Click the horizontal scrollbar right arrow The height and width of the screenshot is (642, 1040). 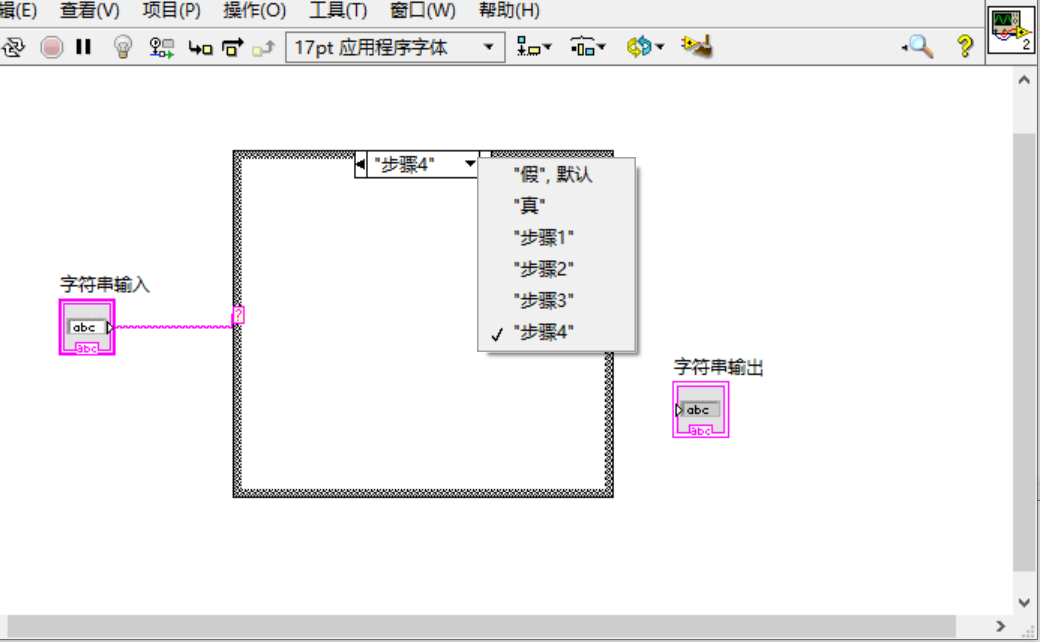coord(1001,626)
